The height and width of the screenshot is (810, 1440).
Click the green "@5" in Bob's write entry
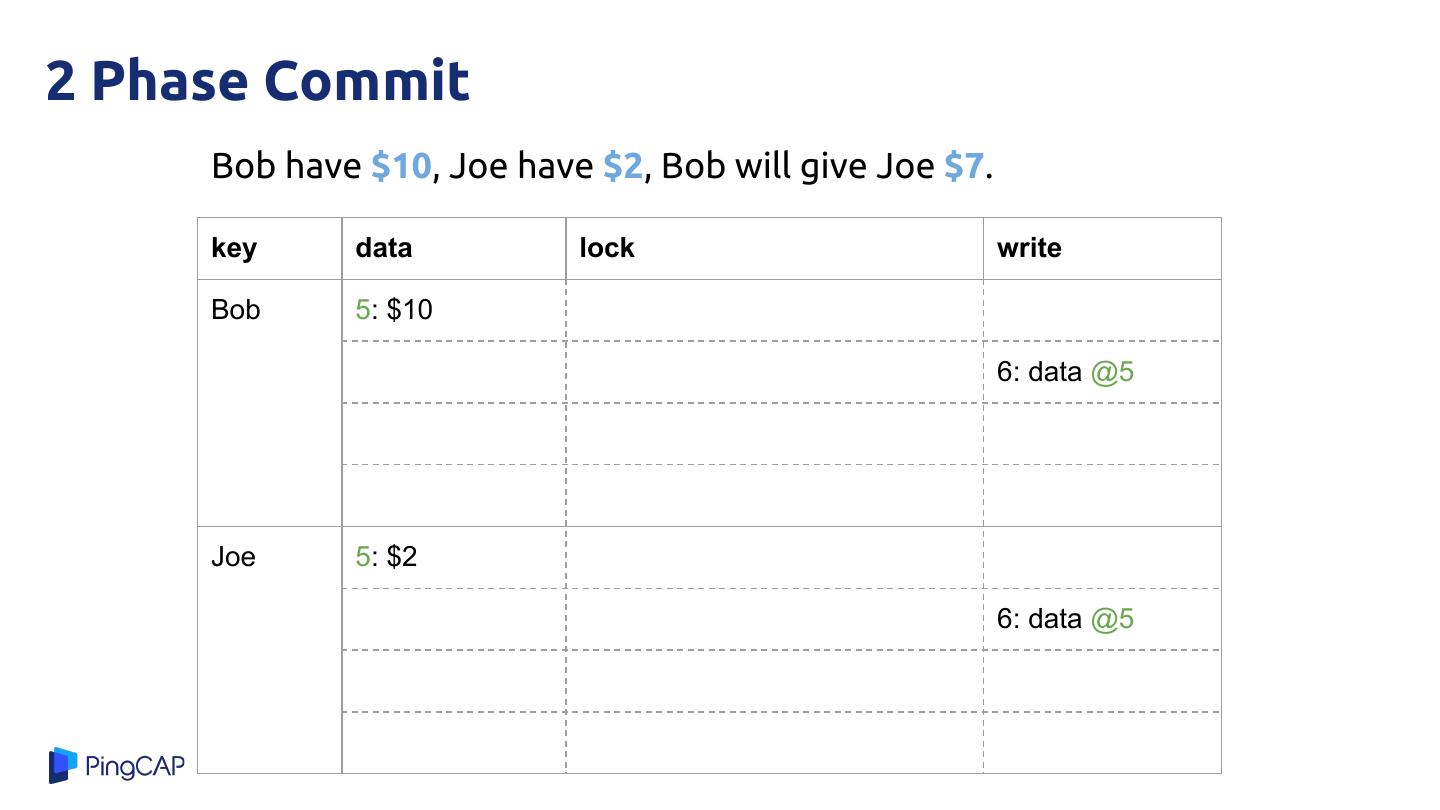click(x=1112, y=372)
